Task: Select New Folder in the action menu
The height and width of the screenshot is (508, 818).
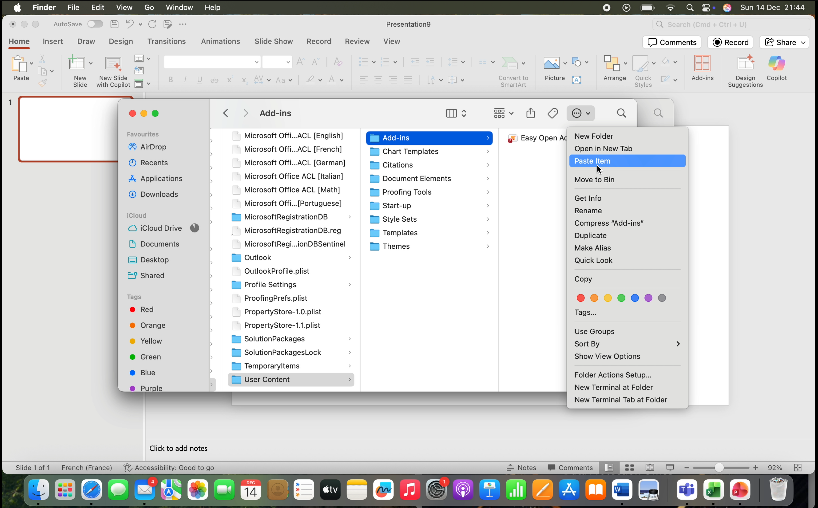Action: tap(593, 136)
